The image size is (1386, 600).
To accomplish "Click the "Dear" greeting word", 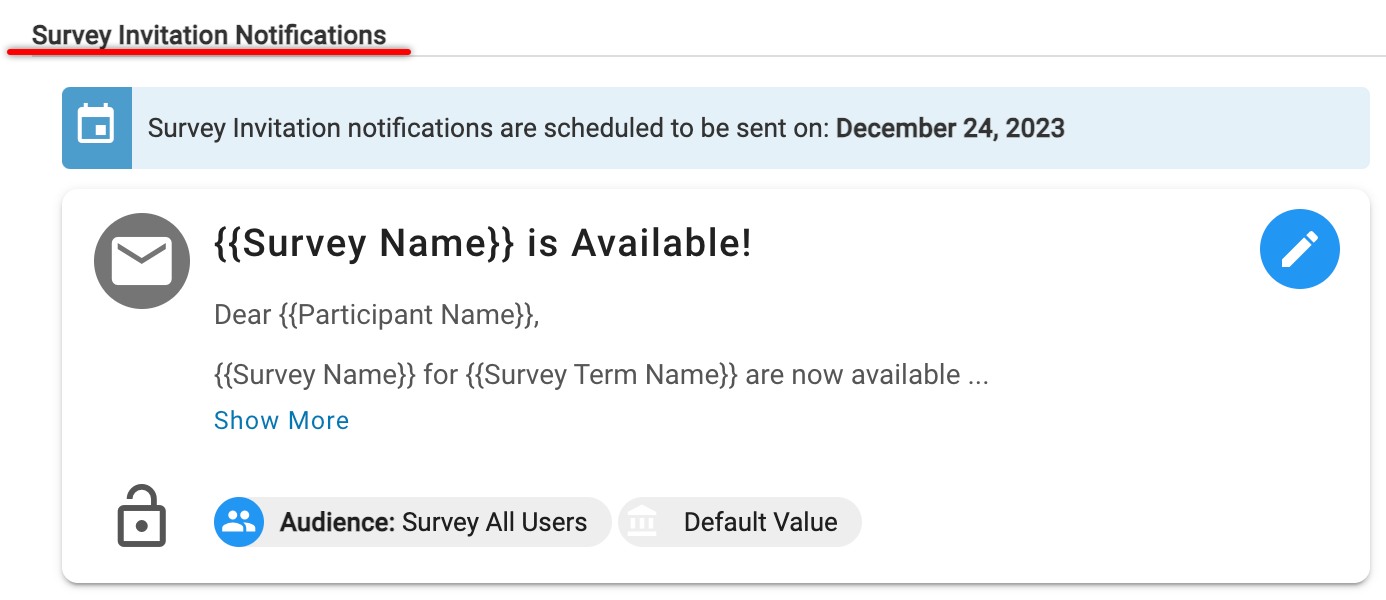I will pyautogui.click(x=243, y=315).
